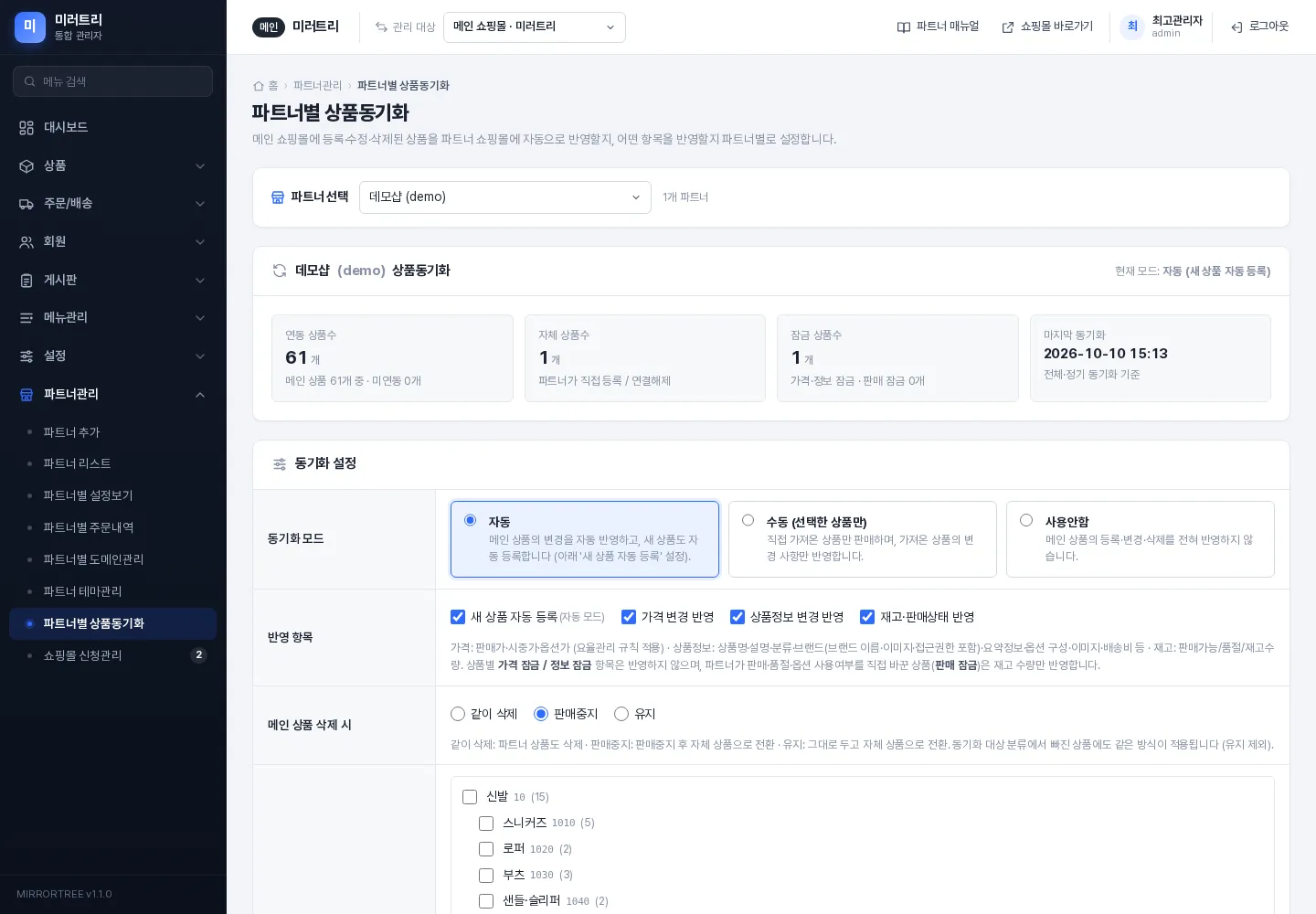Open the 관리 대상 shopping mall dropdown
The image size is (1316, 914).
[535, 27]
